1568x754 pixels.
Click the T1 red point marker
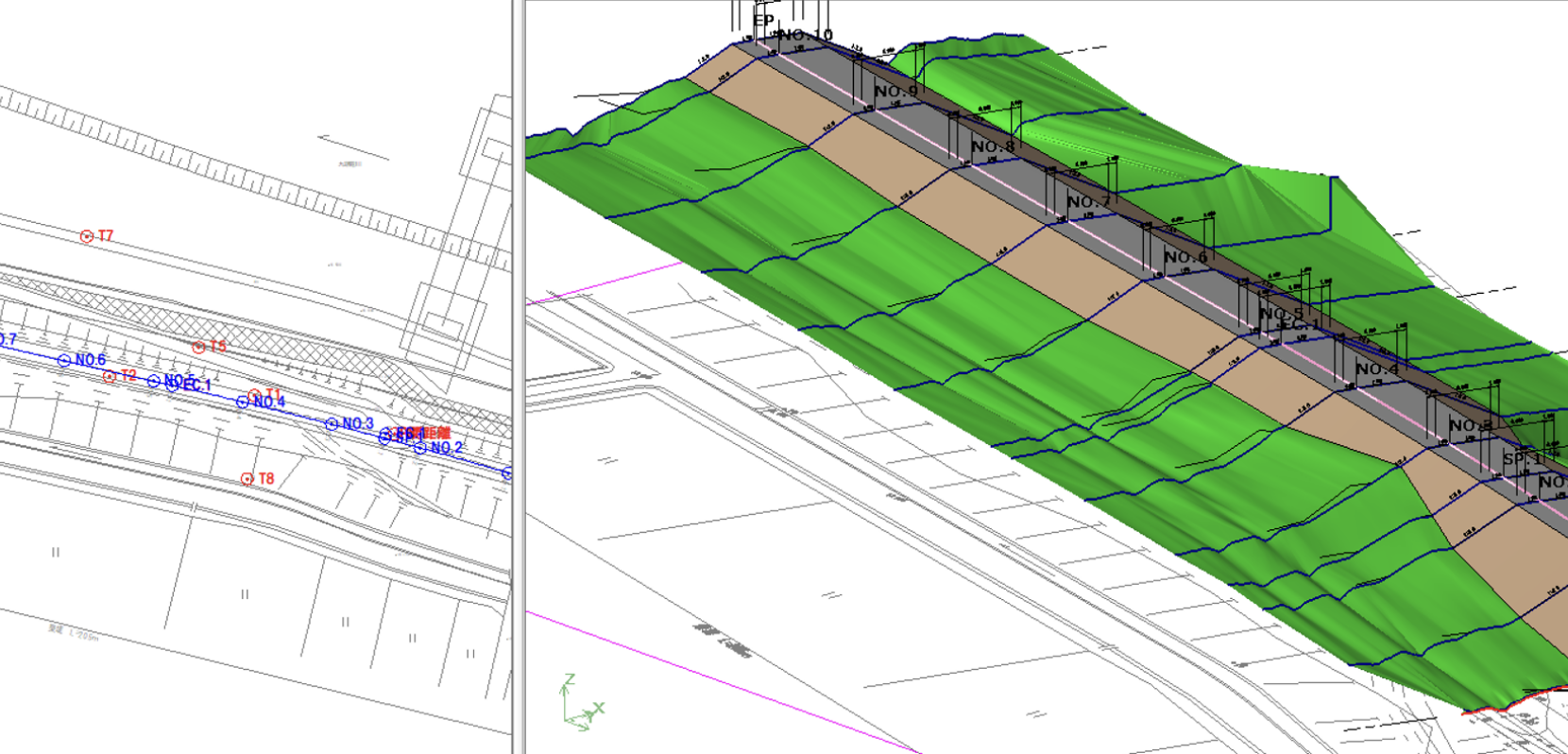click(254, 395)
